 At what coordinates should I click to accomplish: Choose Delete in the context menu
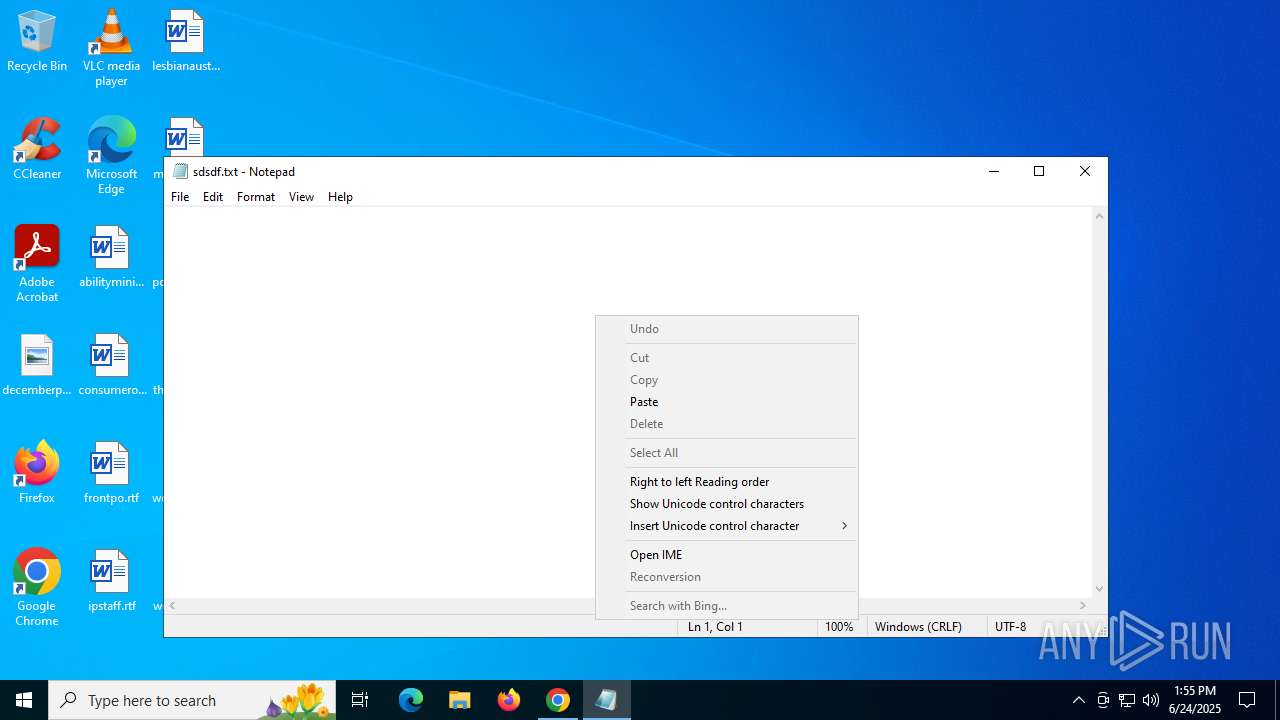727,424
